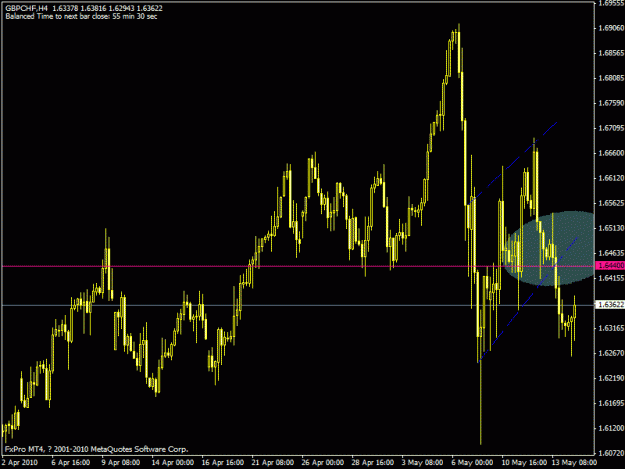Click the '3 May 08:00' time axis label
The width and height of the screenshot is (625, 469).
click(423, 463)
